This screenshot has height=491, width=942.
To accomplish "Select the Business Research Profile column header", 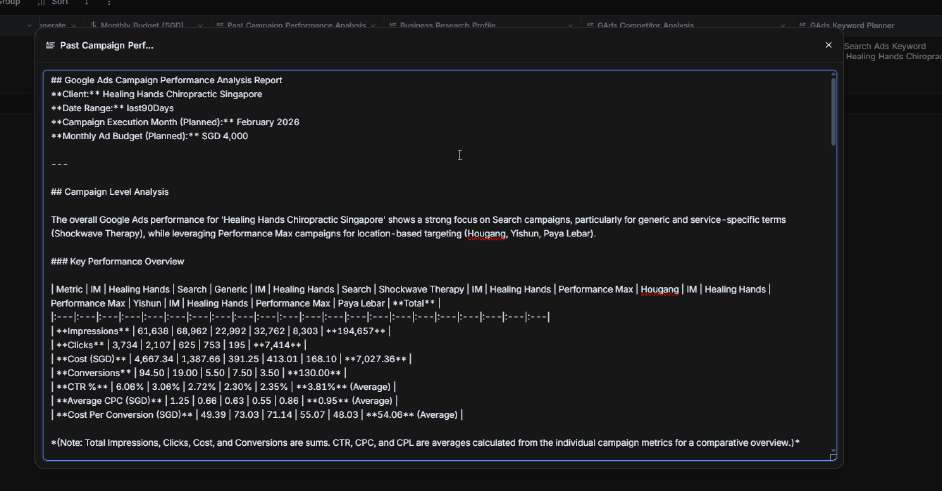I will (448, 26).
